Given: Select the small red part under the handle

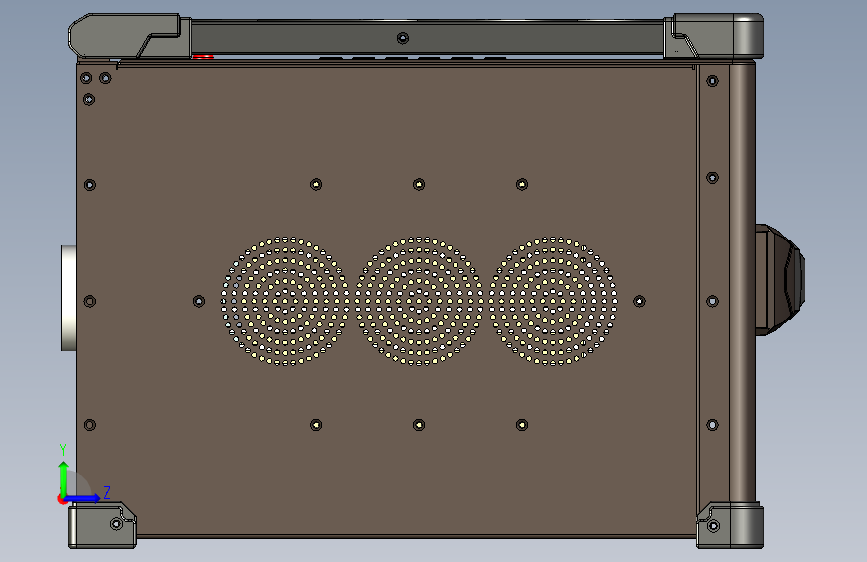Looking at the screenshot, I should (x=203, y=56).
